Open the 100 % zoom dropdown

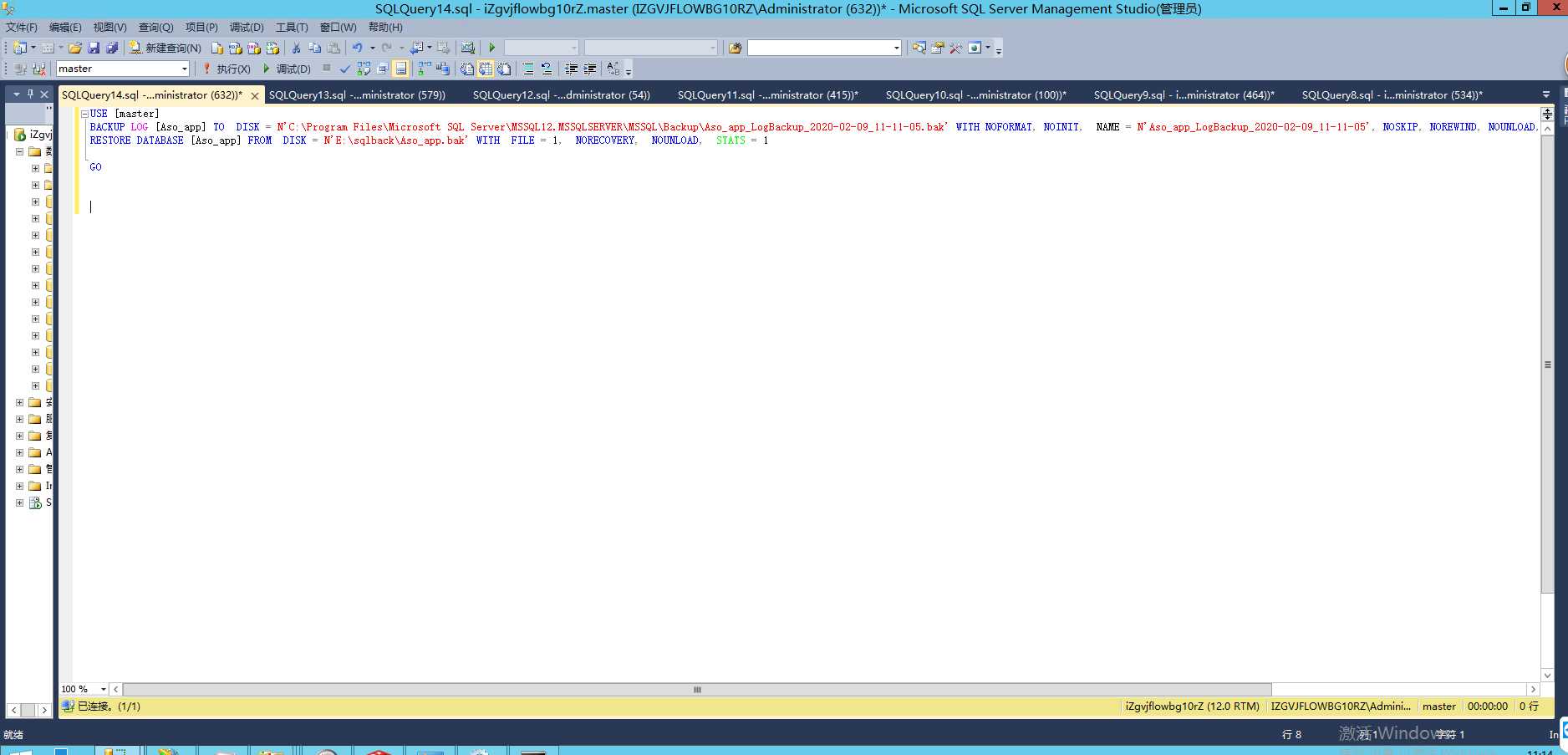(104, 690)
